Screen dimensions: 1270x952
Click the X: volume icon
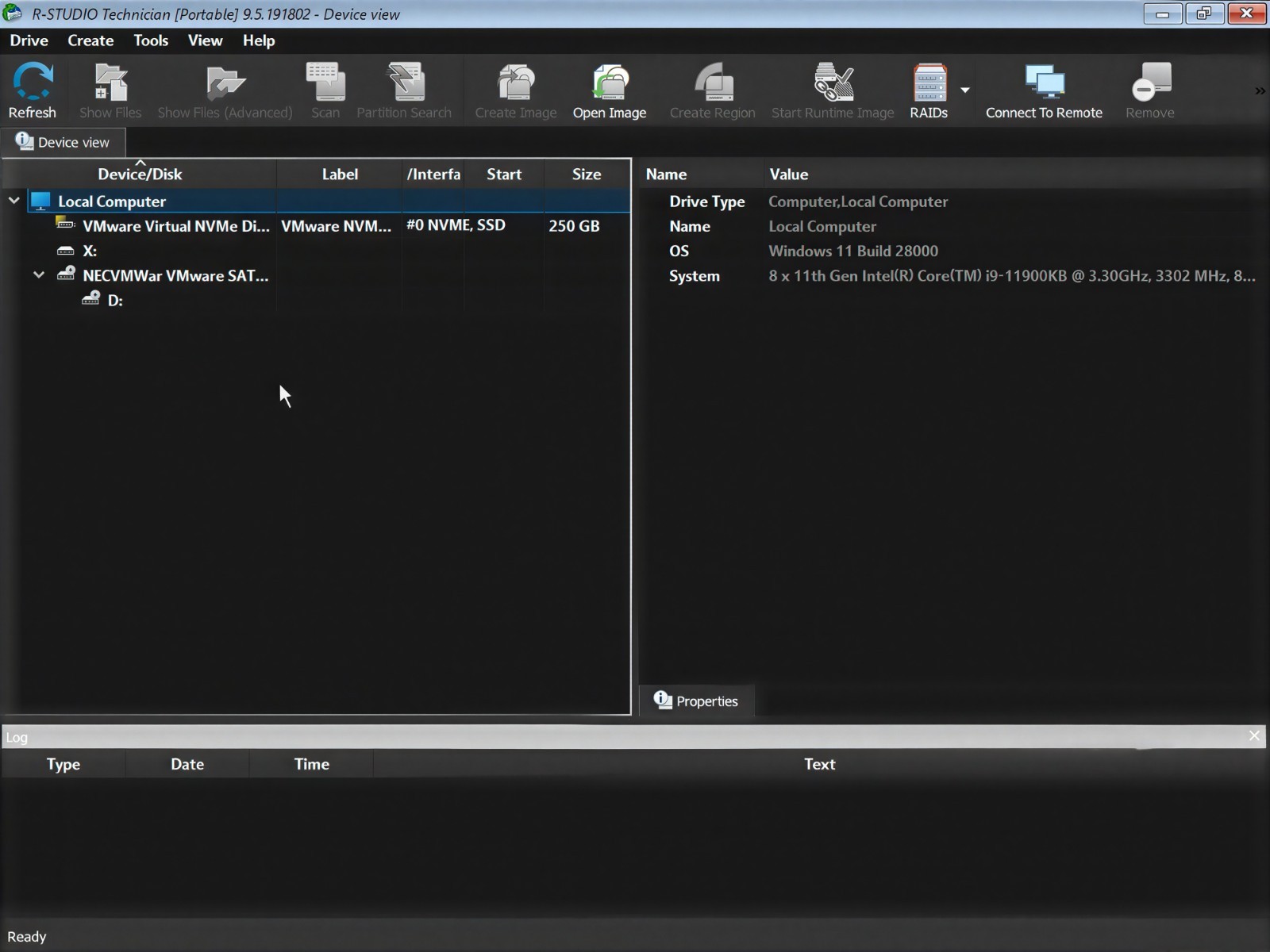click(x=65, y=251)
